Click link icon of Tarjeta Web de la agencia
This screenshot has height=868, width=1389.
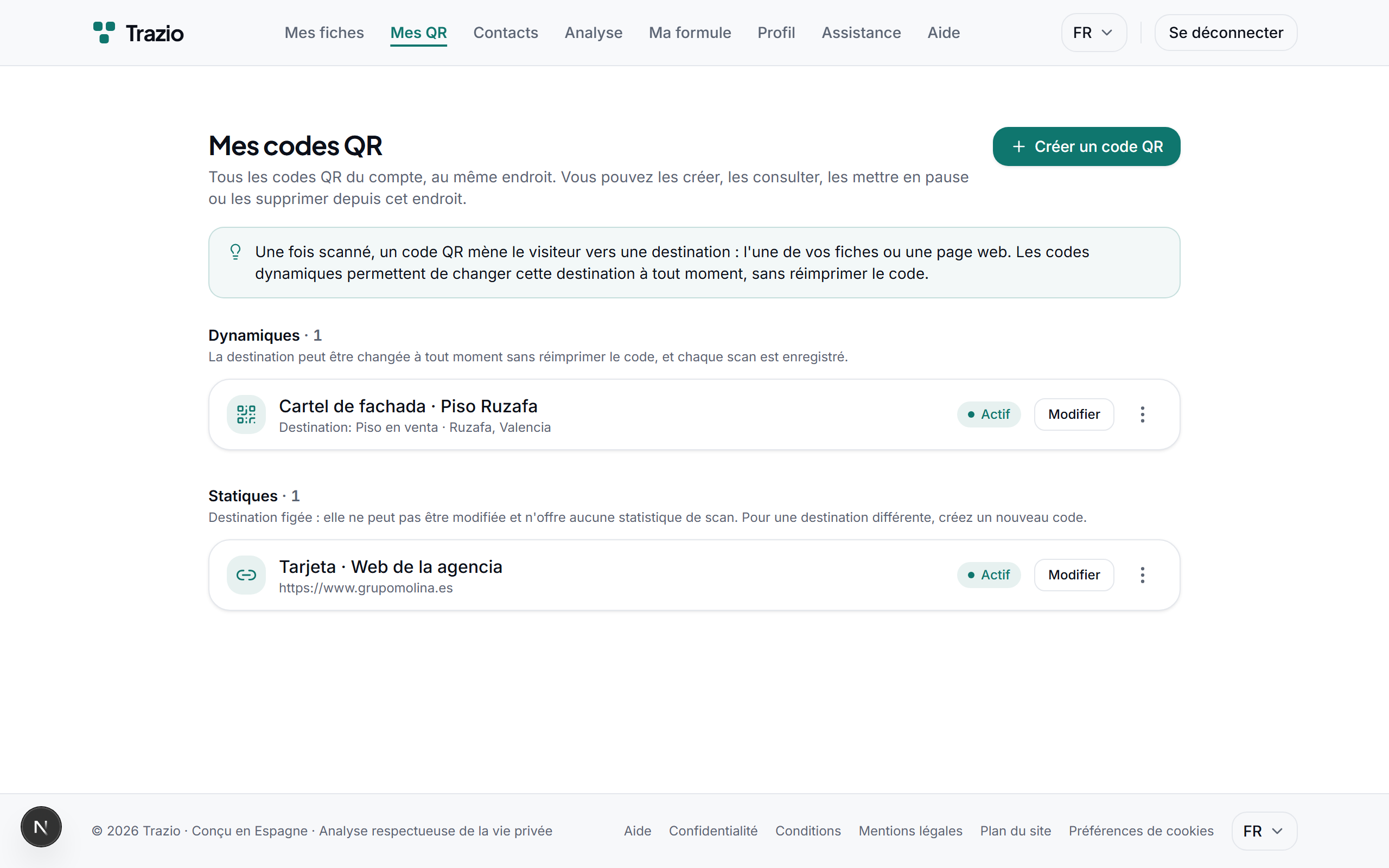[246, 575]
